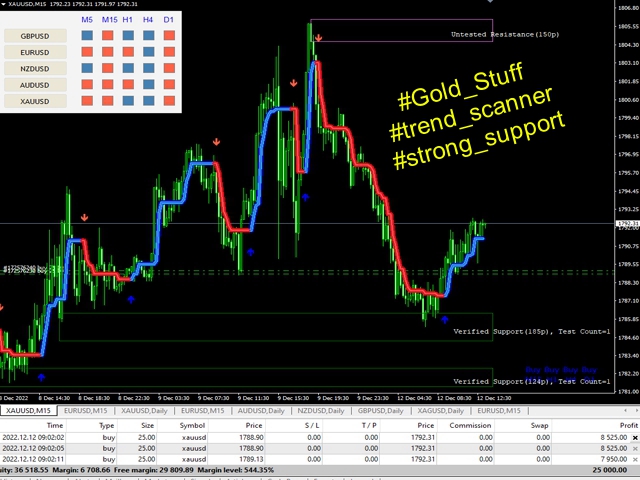Click the XAUUSD H1 trend square
This screenshot has height=480, width=640.
128,101
